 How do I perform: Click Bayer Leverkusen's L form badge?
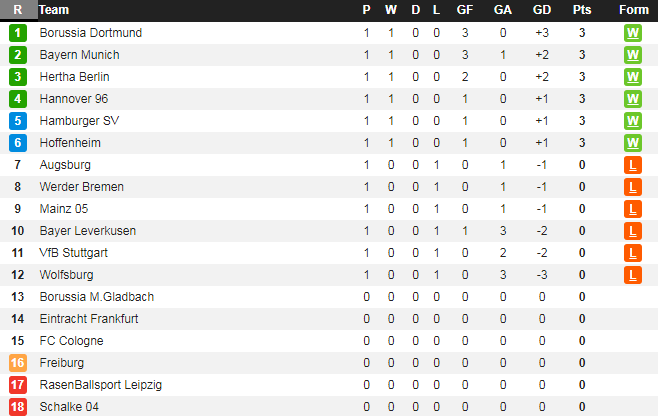[632, 231]
